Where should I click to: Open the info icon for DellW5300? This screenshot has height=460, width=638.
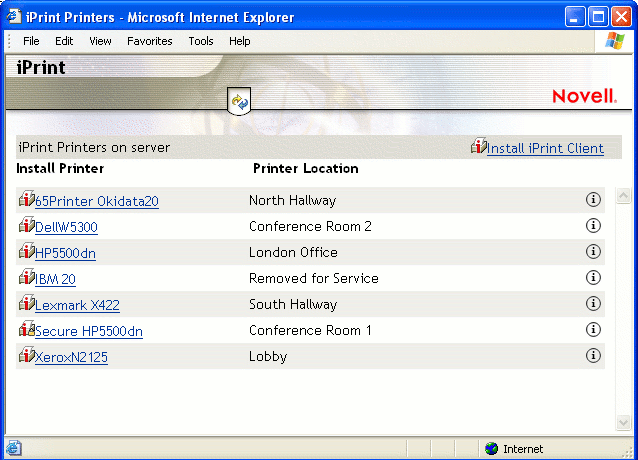pos(593,226)
